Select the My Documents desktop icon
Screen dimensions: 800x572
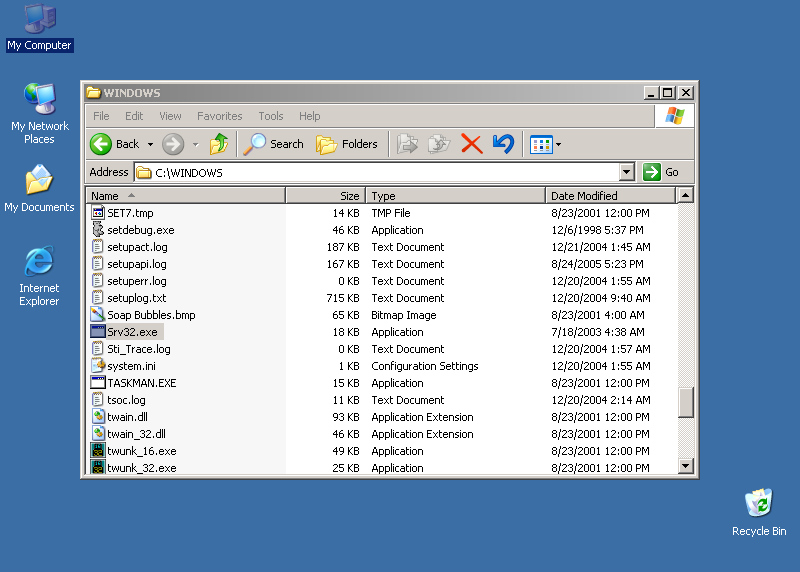(39, 188)
